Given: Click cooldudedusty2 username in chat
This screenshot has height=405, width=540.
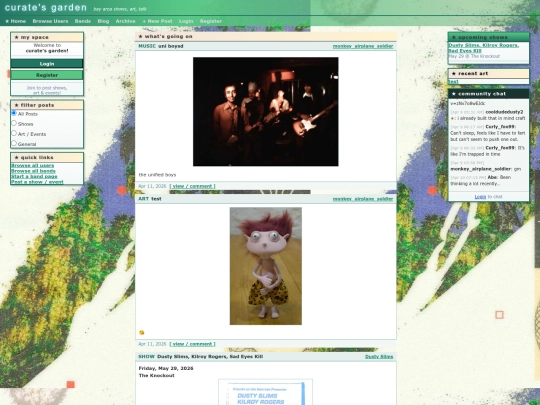Looking at the screenshot, I should [x=504, y=112].
